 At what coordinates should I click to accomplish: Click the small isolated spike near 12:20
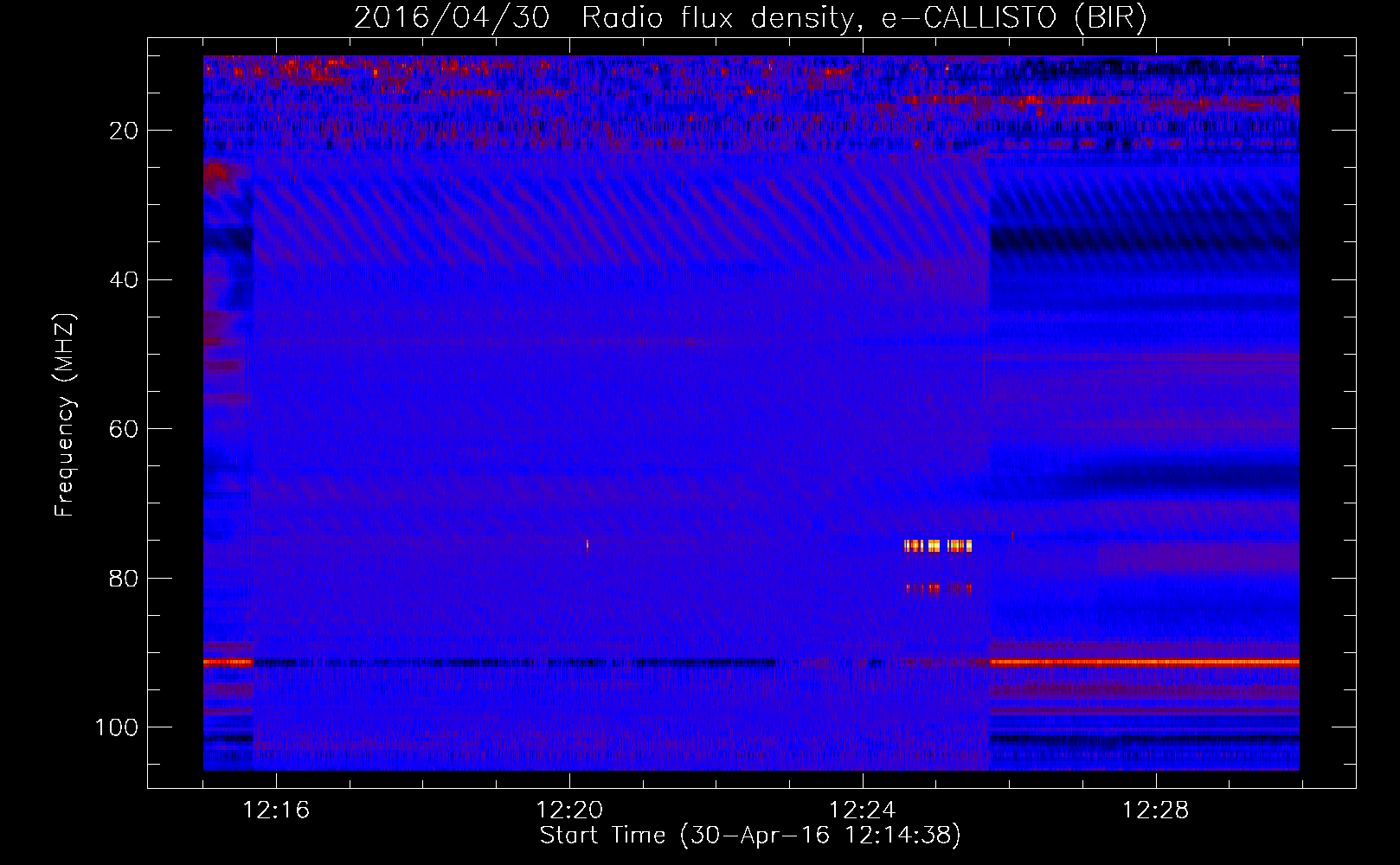click(x=588, y=545)
